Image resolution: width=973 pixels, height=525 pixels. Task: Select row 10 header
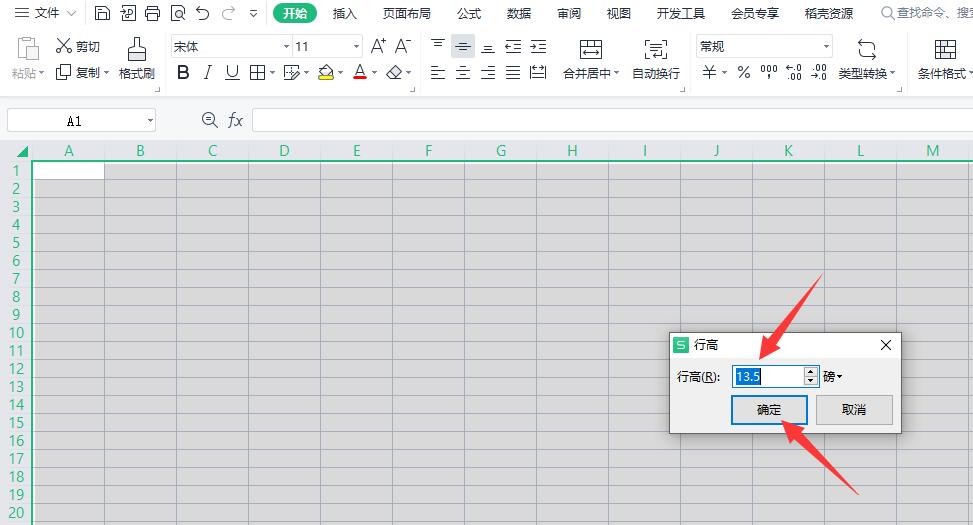pos(16,332)
